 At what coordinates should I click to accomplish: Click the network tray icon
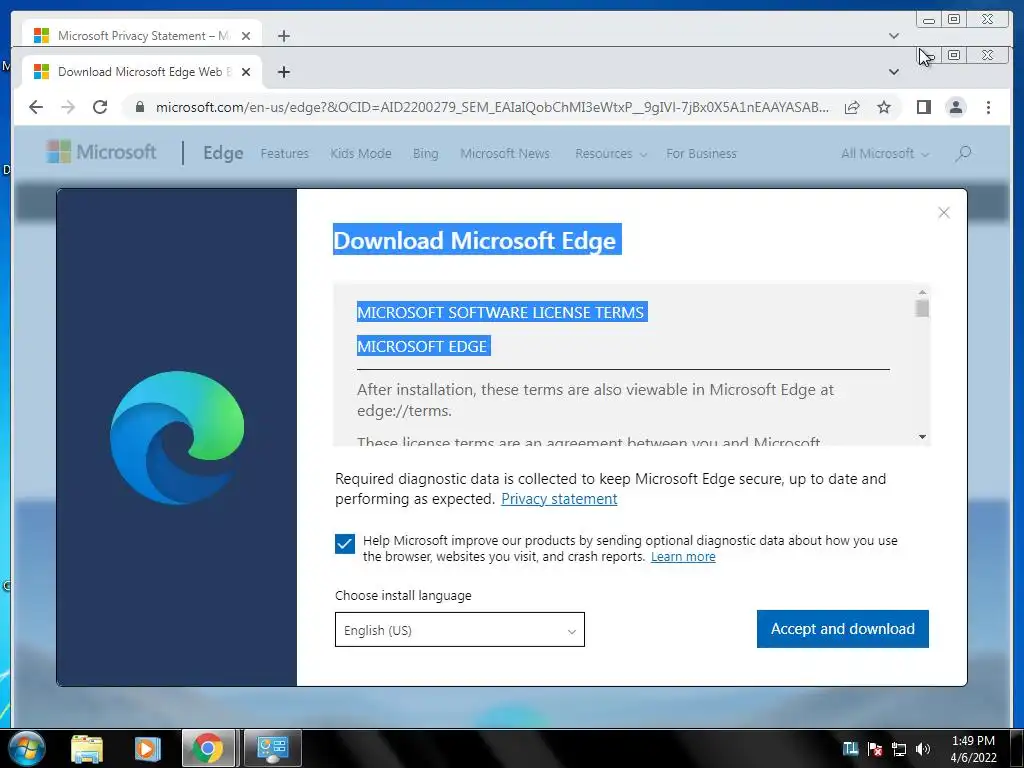(899, 749)
